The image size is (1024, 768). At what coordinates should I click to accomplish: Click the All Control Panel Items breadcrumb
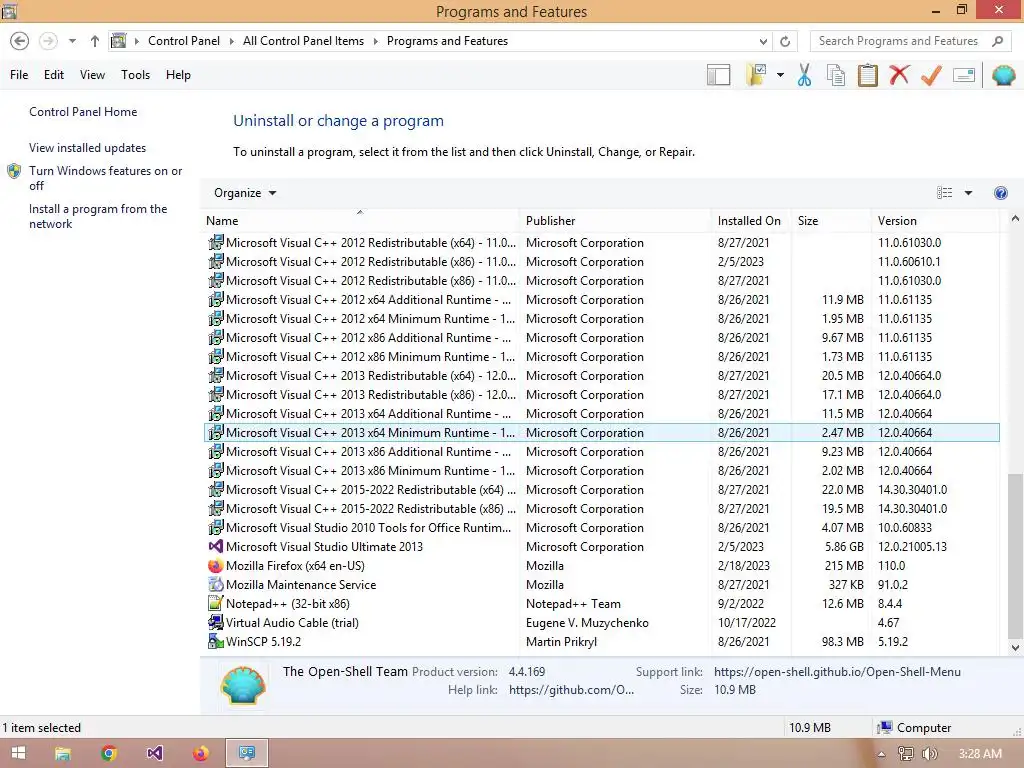(303, 41)
